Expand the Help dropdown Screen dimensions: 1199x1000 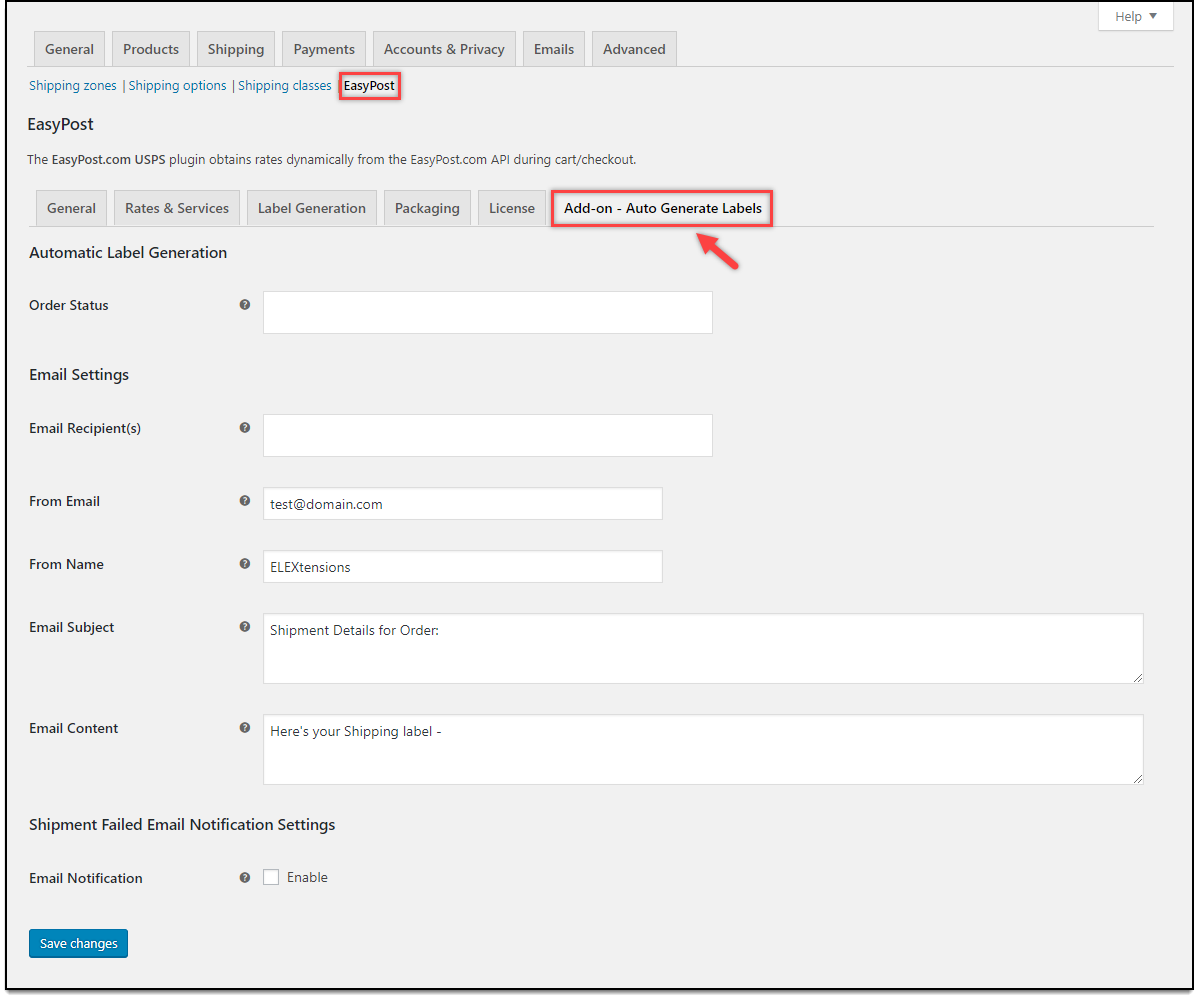(x=1136, y=16)
